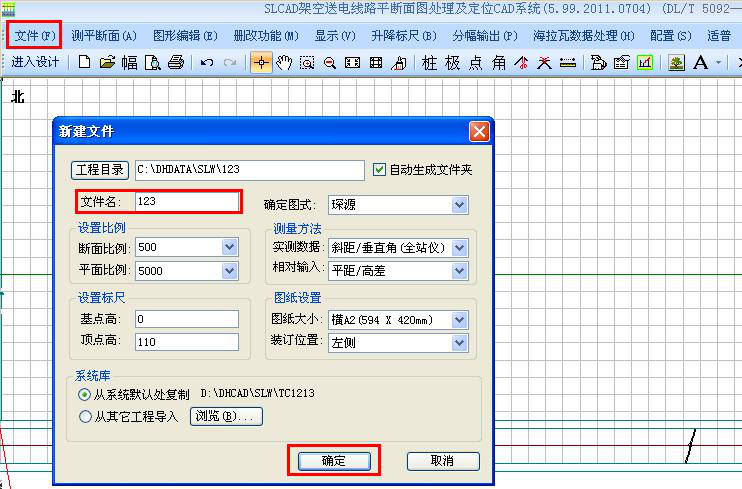This screenshot has width=742, height=489.
Task: Click the 文件名 input field
Action: pyautogui.click(x=187, y=201)
